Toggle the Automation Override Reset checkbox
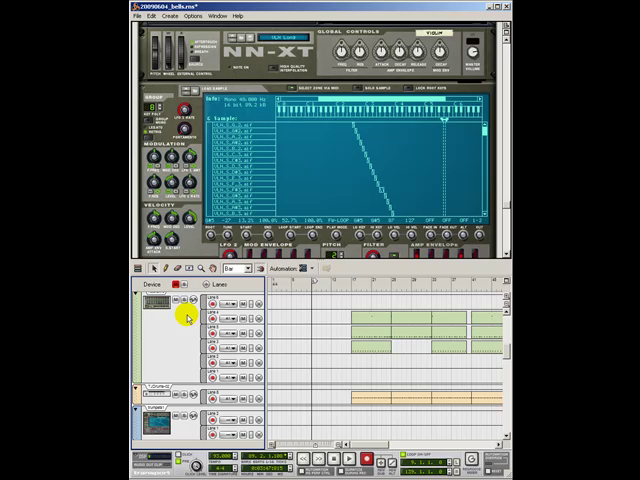Viewport: 640px width, 480px height. click(488, 471)
